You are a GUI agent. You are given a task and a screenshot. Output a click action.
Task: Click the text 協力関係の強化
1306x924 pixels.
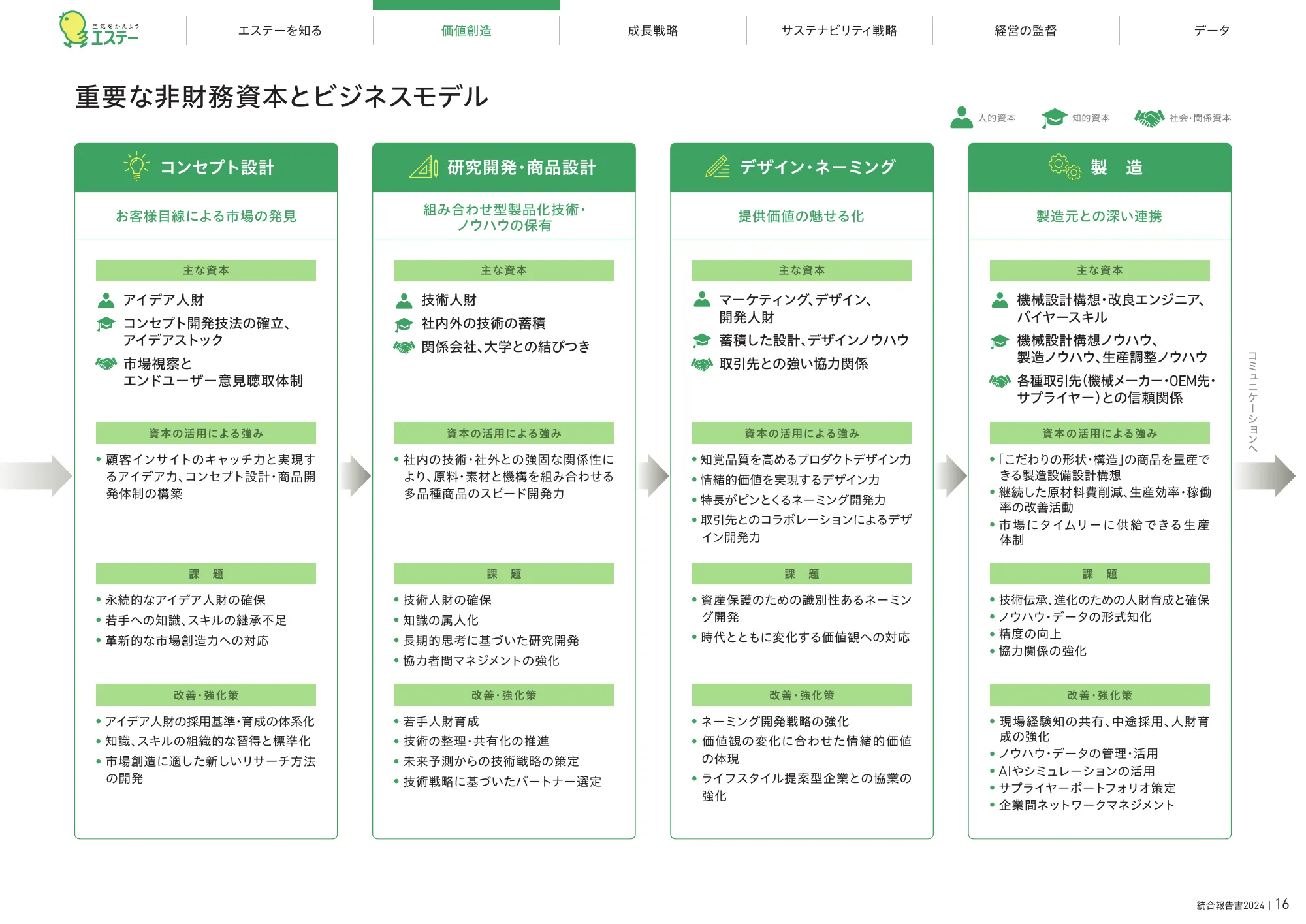[x=1043, y=651]
